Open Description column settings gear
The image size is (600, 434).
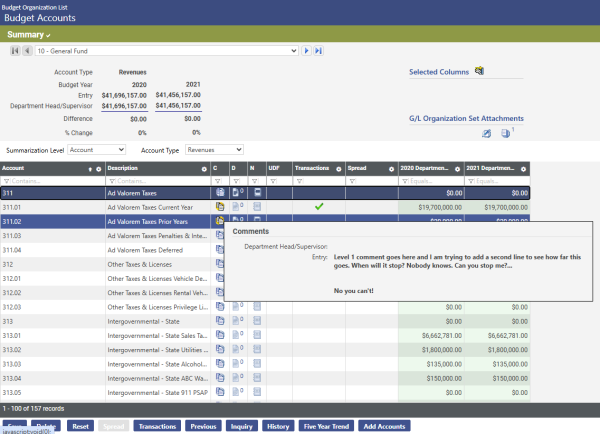point(204,168)
